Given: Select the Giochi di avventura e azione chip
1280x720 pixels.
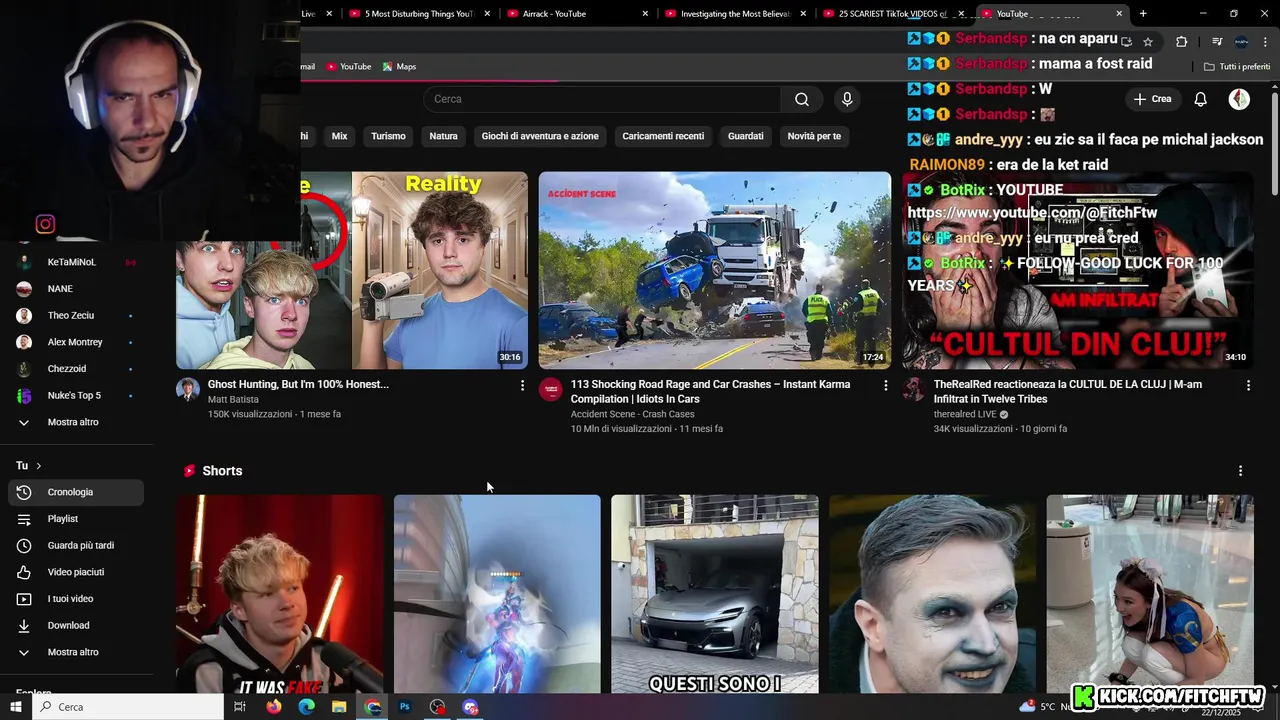Looking at the screenshot, I should (540, 136).
